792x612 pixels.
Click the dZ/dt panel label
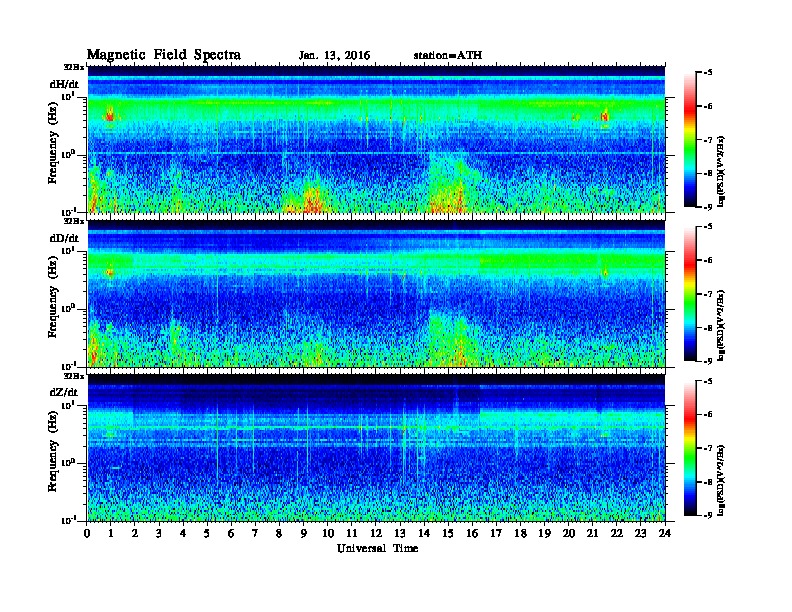(x=64, y=392)
